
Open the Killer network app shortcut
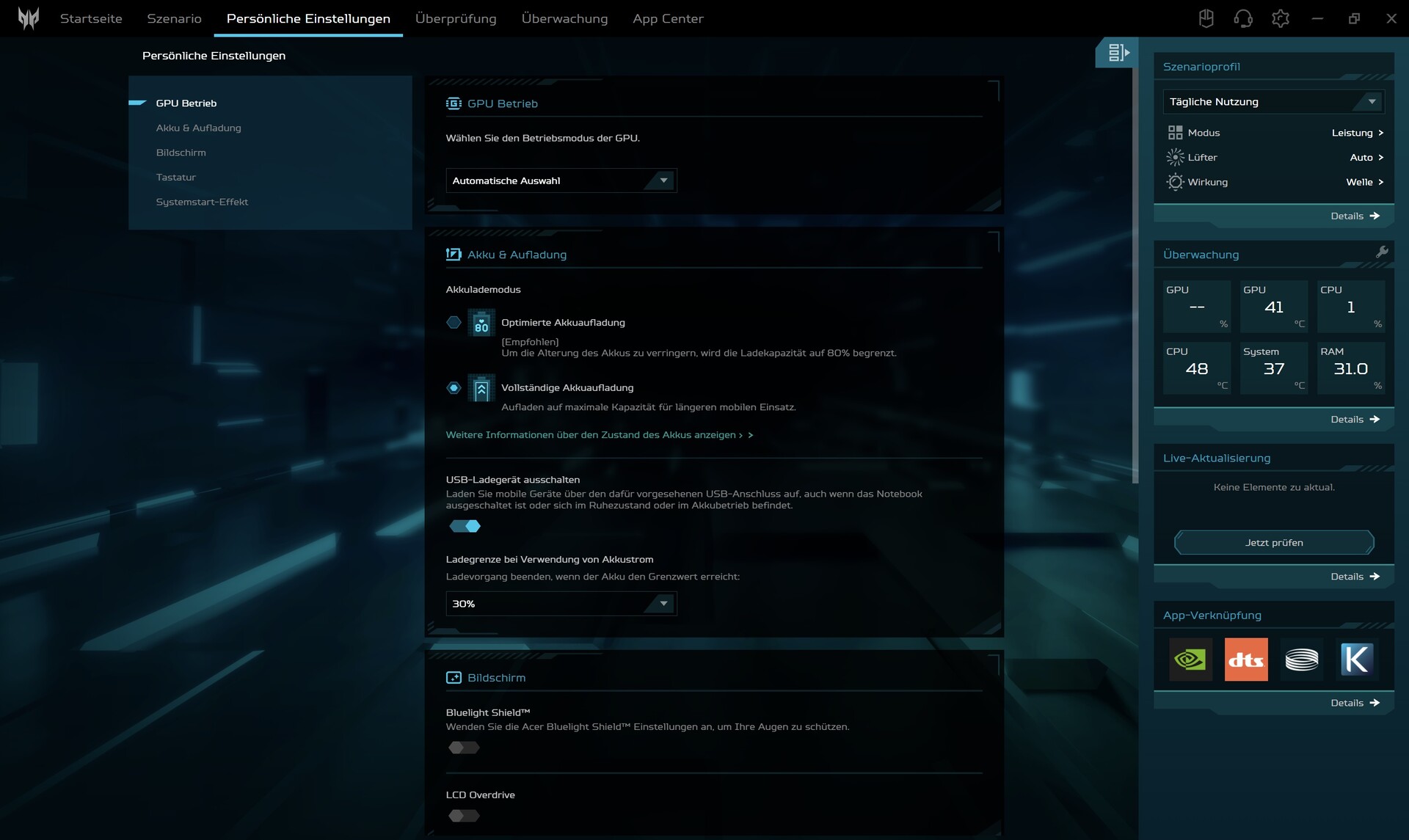click(x=1356, y=660)
